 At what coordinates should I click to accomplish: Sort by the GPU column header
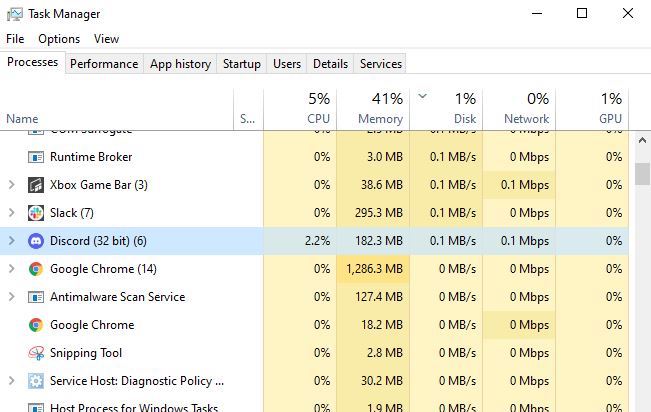tap(592, 109)
